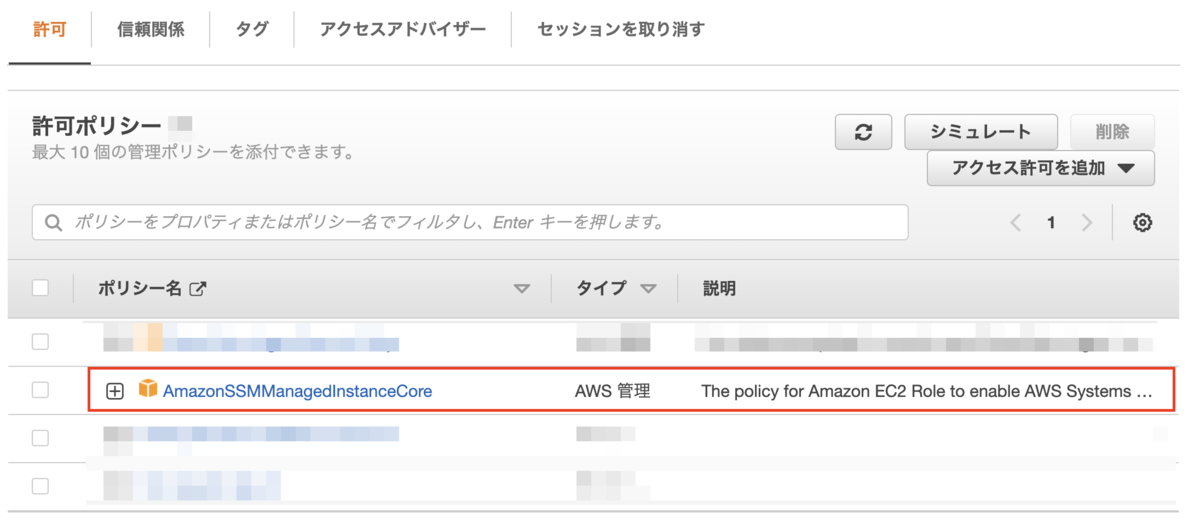Click the orange AmazonSSMManagedInstanceCore policy cube icon
This screenshot has width=1200, height=530.
click(x=148, y=388)
